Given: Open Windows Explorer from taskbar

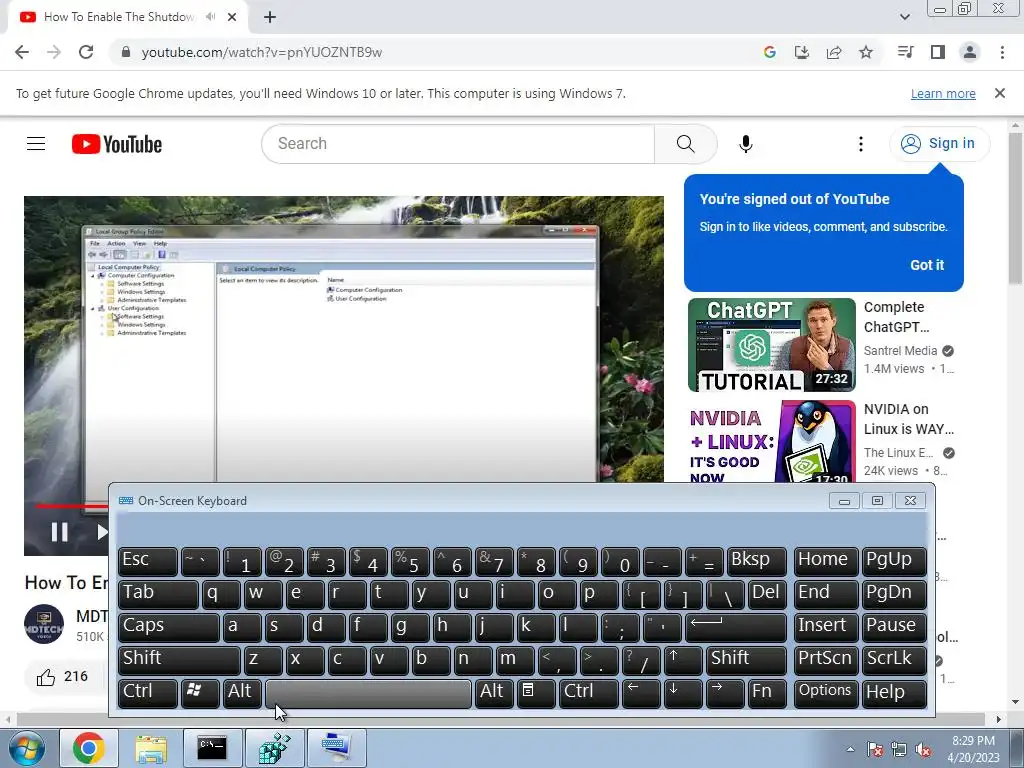Looking at the screenshot, I should [x=150, y=748].
